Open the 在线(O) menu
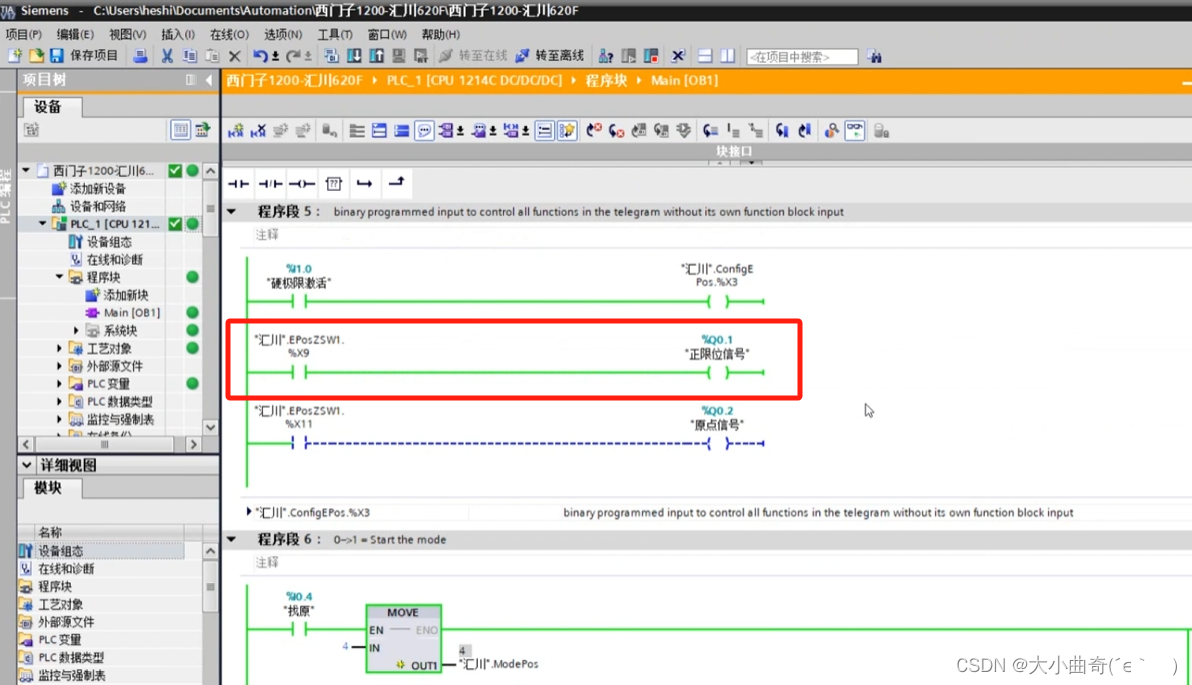Image resolution: width=1192 pixels, height=685 pixels. coord(229,34)
